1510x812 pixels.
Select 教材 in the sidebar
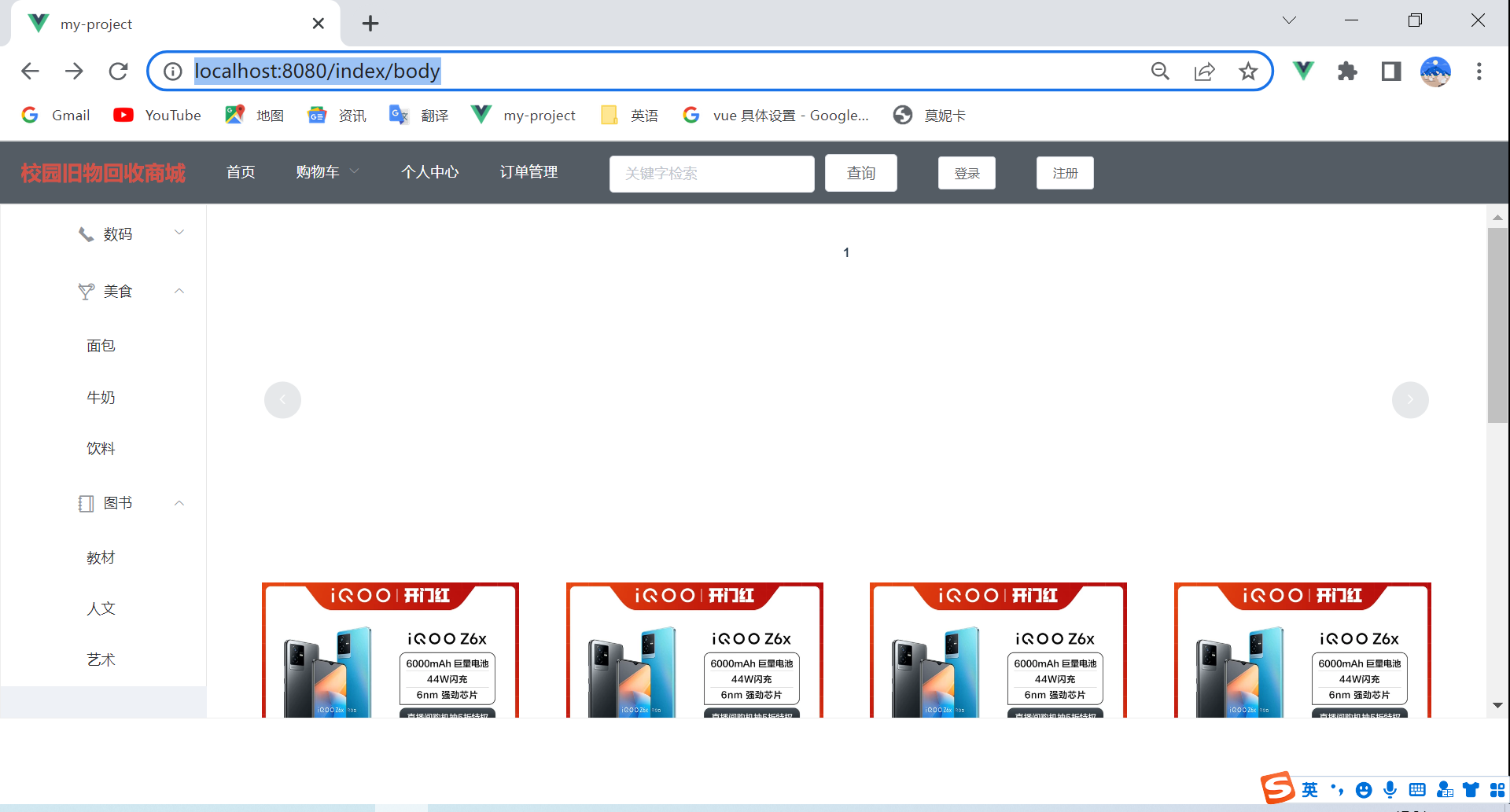pyautogui.click(x=101, y=558)
